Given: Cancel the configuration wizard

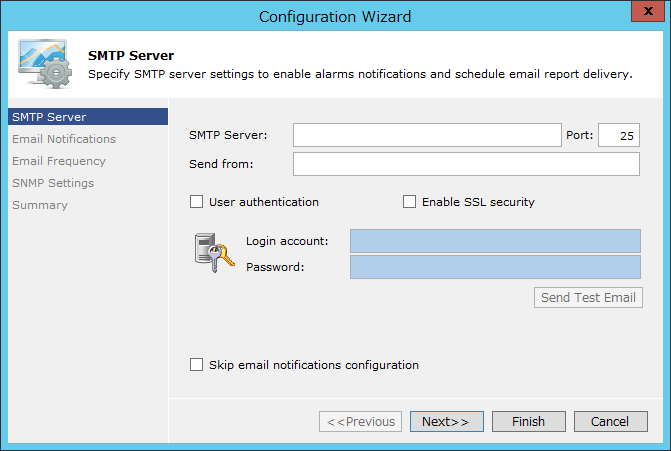Looking at the screenshot, I should [x=611, y=421].
